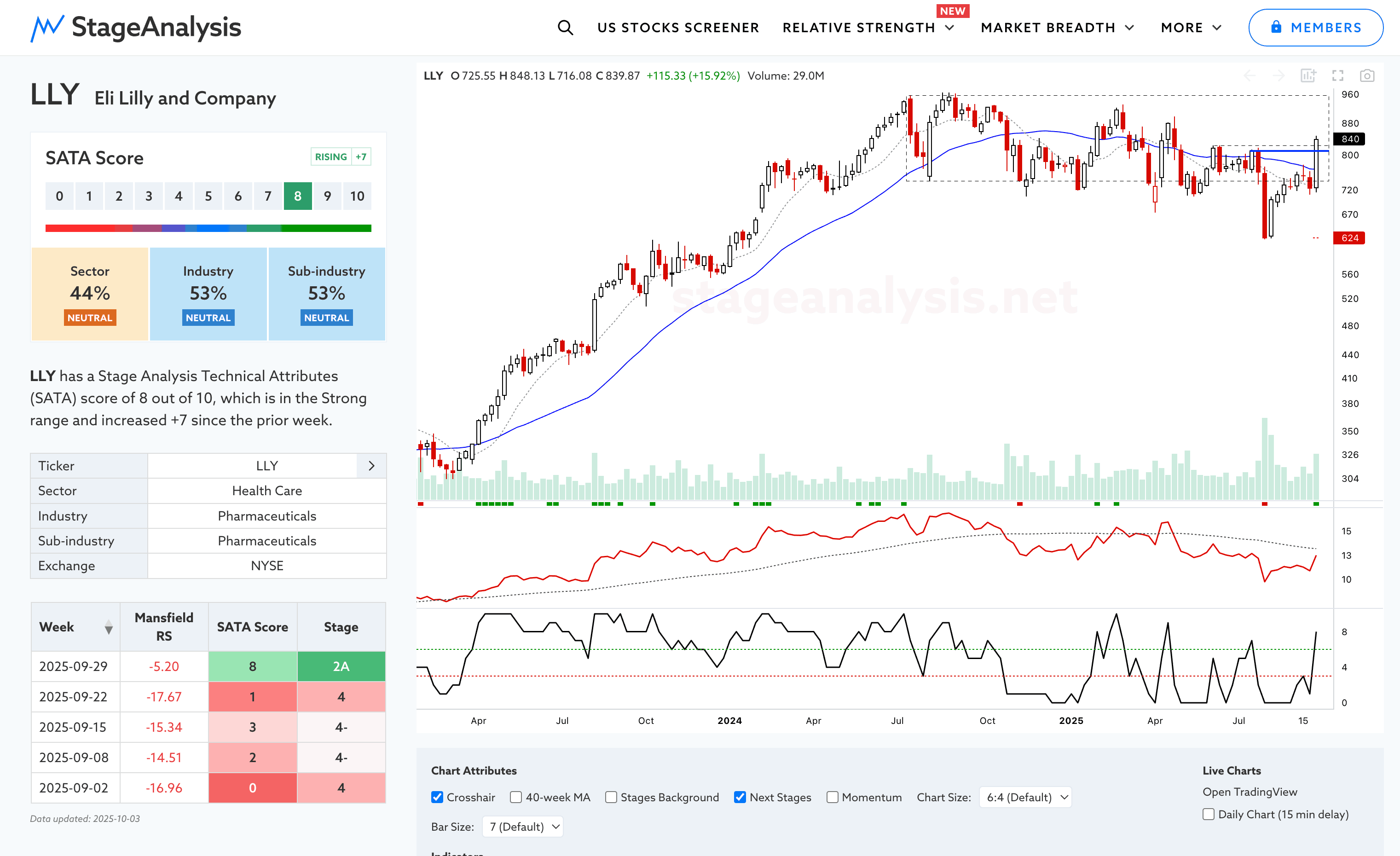Click the chart back arrow icon

(1250, 75)
